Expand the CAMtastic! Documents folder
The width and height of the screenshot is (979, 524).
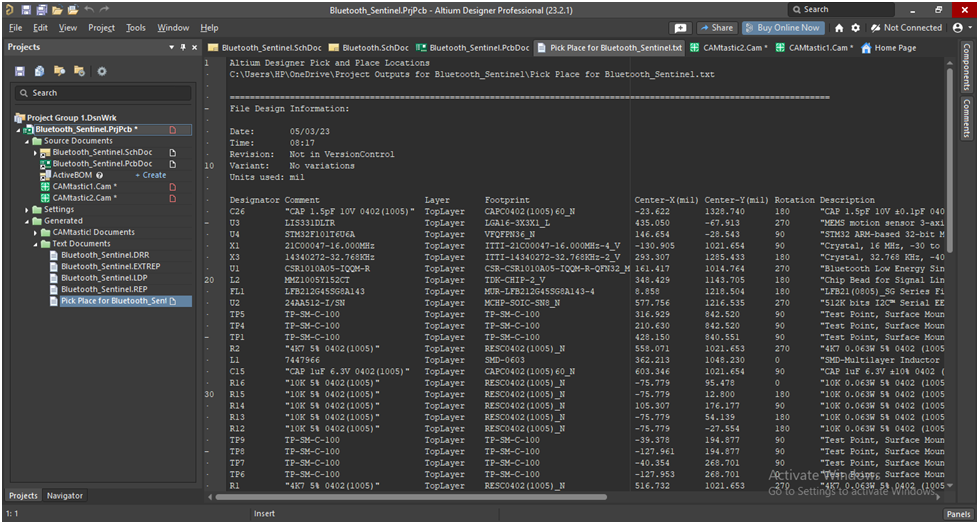click(35, 232)
